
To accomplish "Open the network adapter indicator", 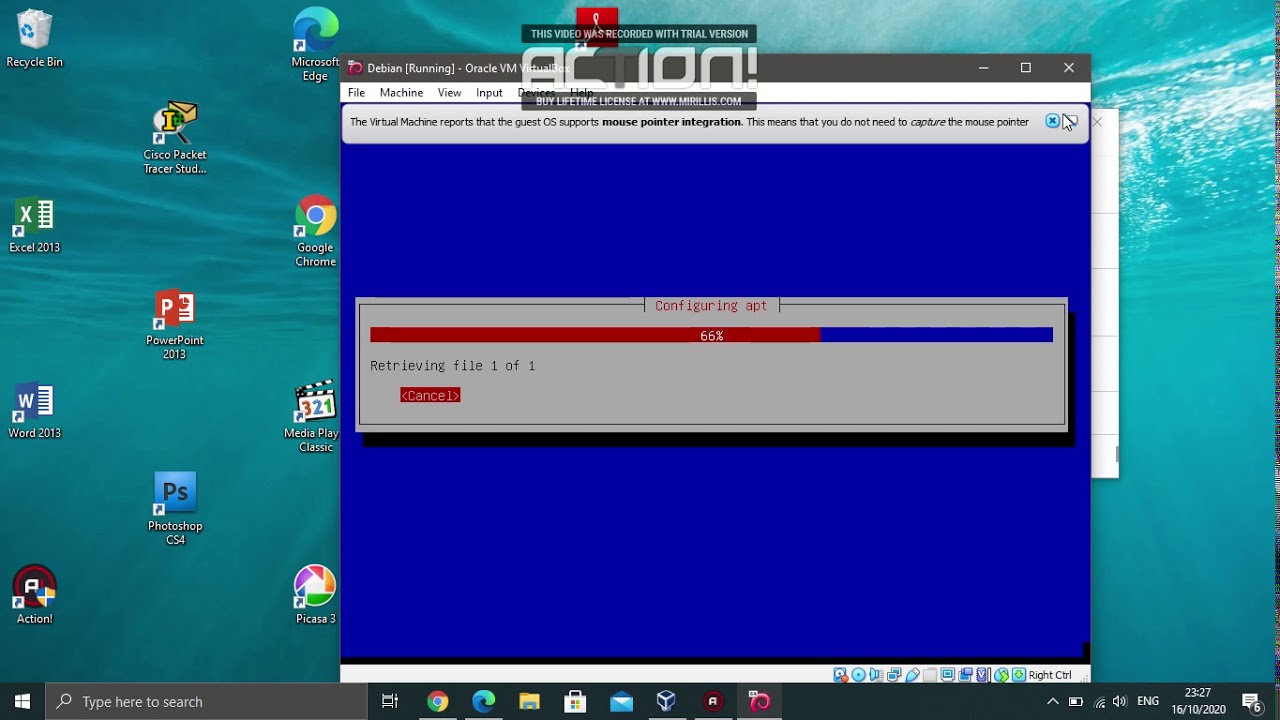I will [894, 675].
